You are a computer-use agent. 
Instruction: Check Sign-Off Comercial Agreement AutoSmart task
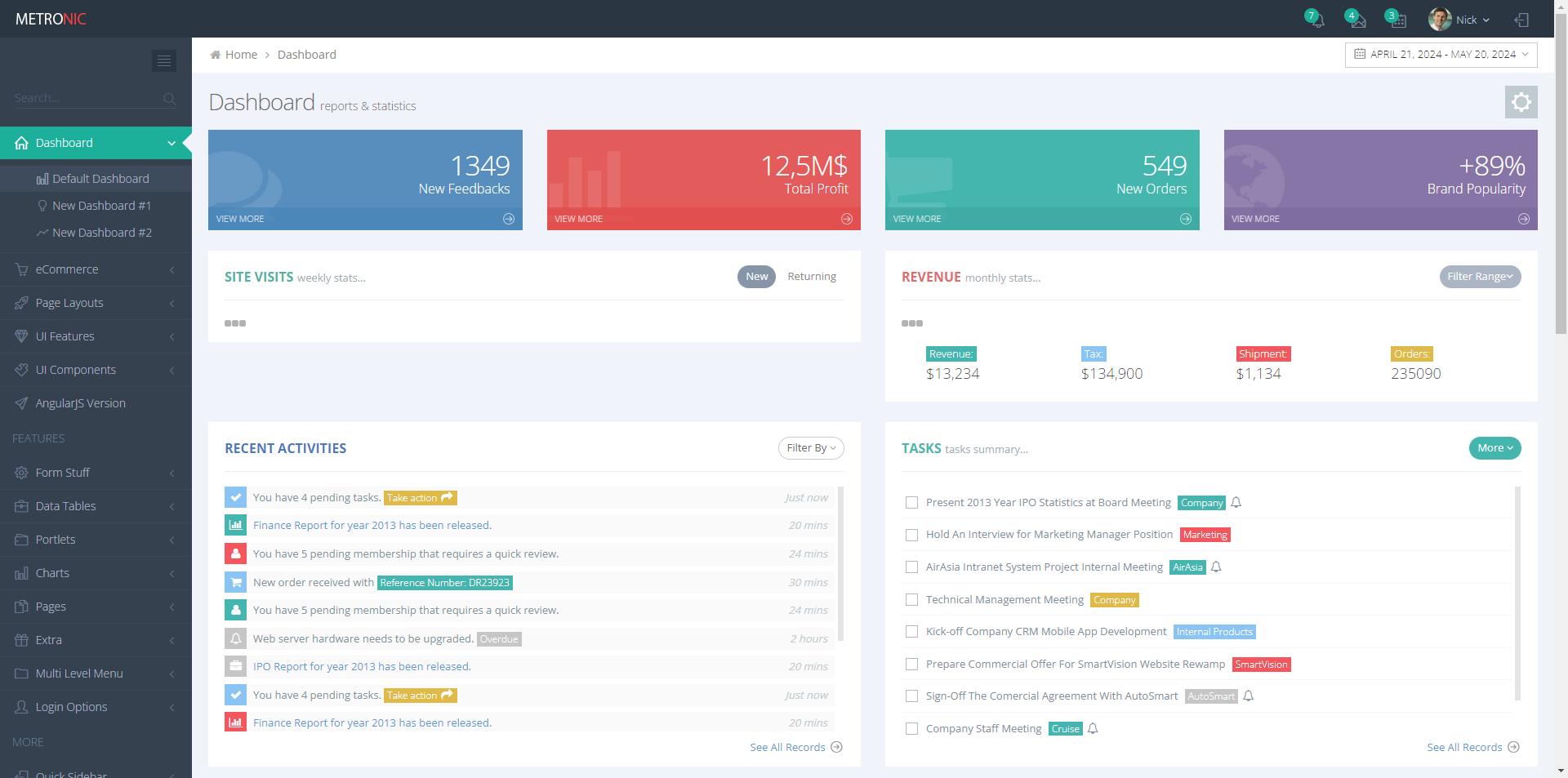911,696
